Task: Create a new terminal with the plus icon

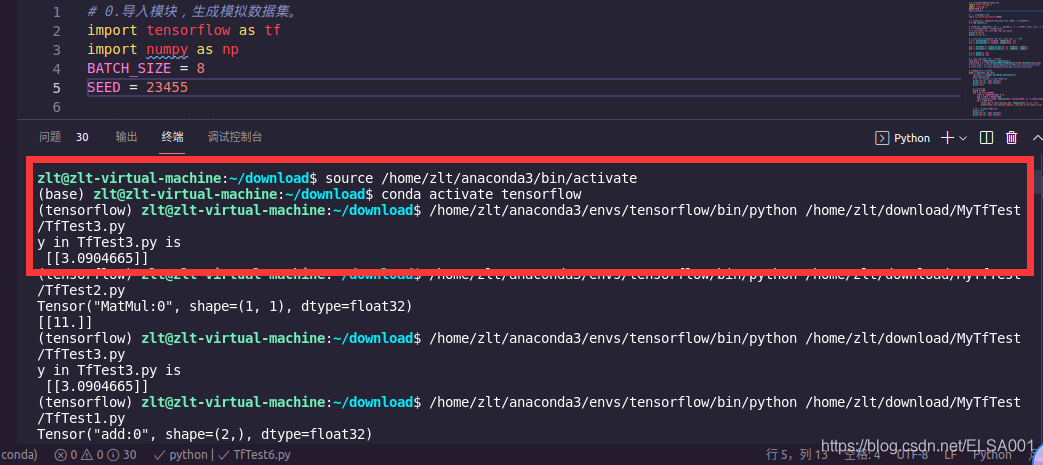Action: (947, 138)
